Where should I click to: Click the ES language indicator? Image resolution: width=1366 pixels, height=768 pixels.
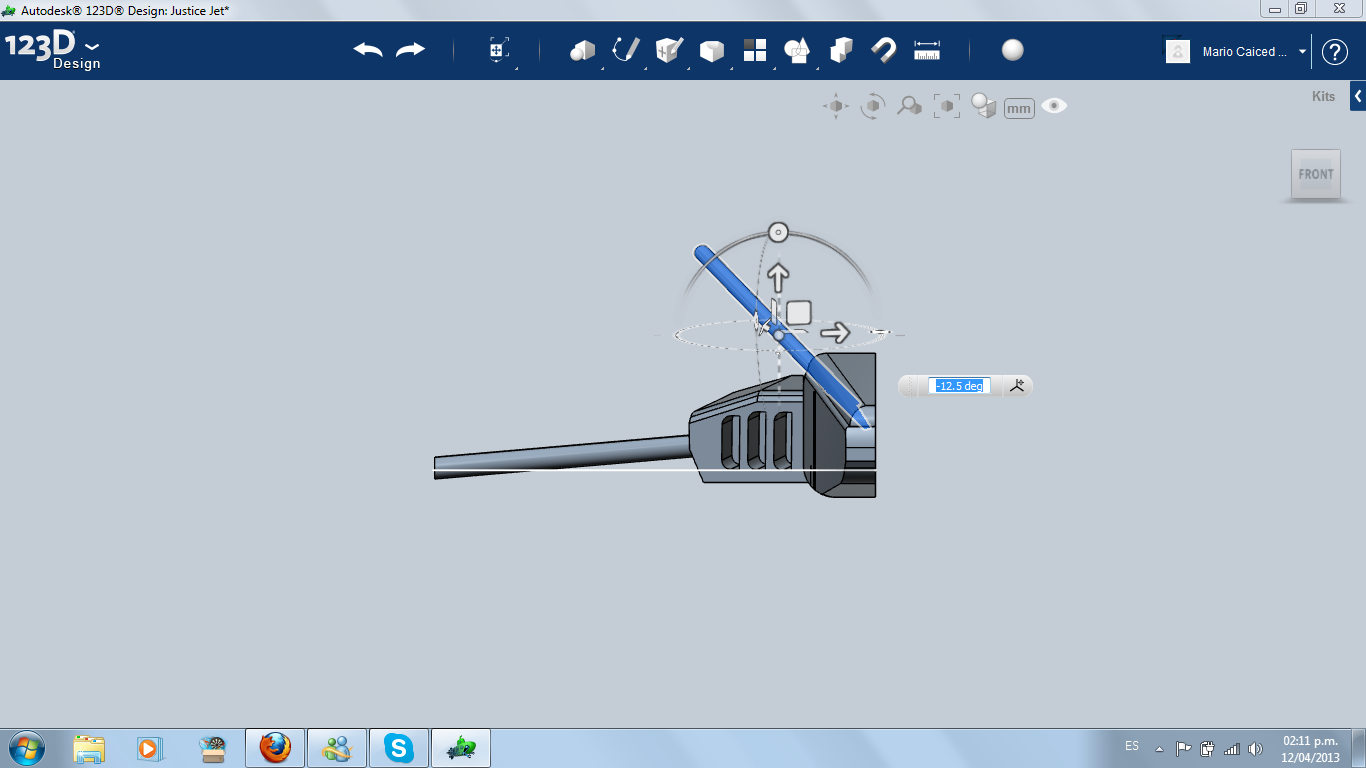(1132, 746)
